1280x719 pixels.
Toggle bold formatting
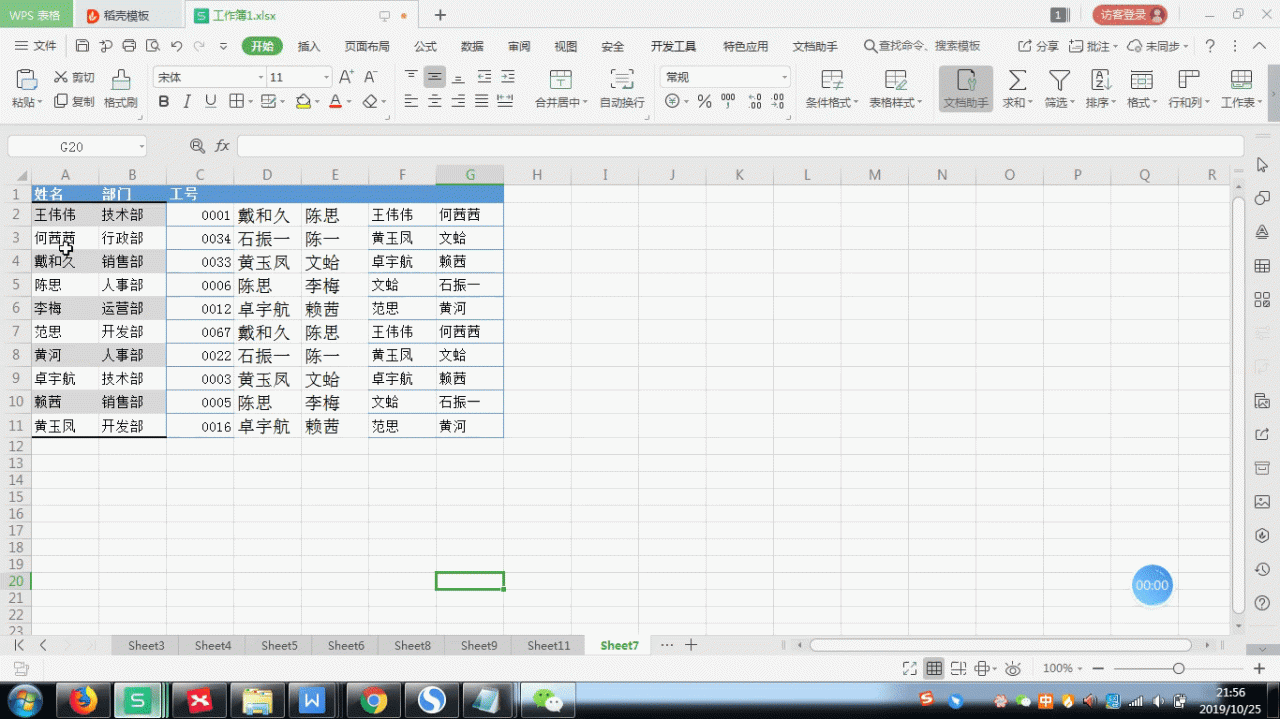(x=163, y=101)
